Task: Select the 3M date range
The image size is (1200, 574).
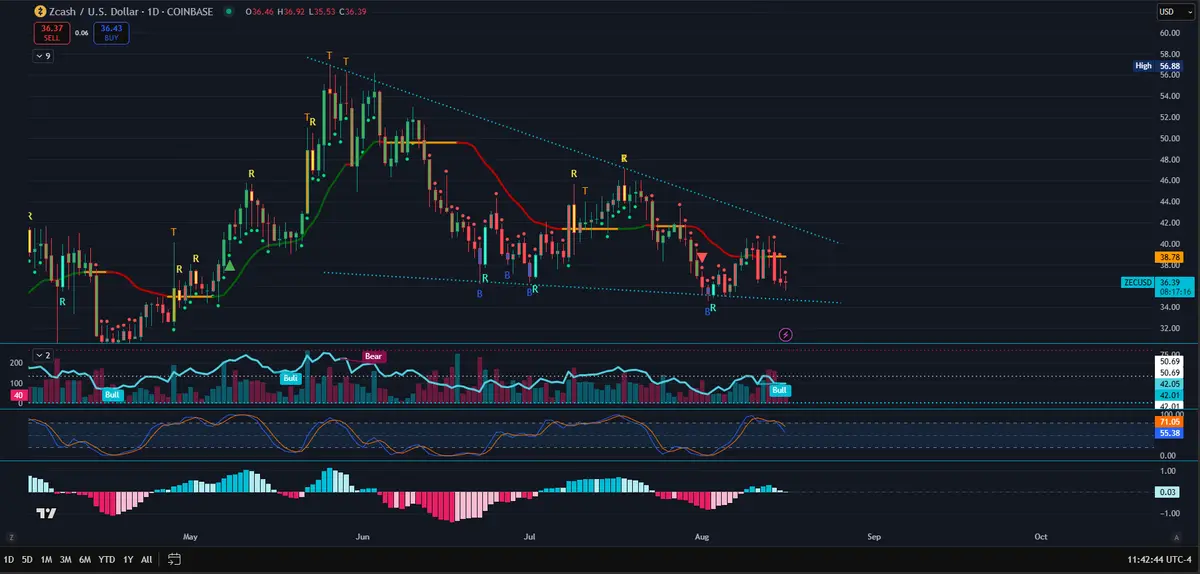Action: (65, 559)
